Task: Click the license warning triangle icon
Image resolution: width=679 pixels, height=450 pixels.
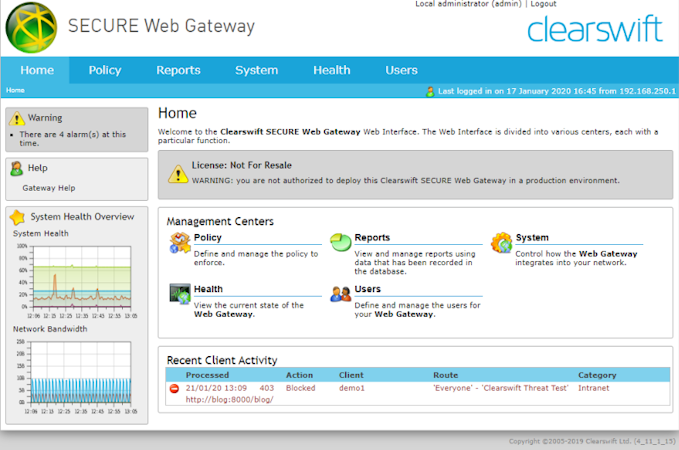Action: pos(178,174)
